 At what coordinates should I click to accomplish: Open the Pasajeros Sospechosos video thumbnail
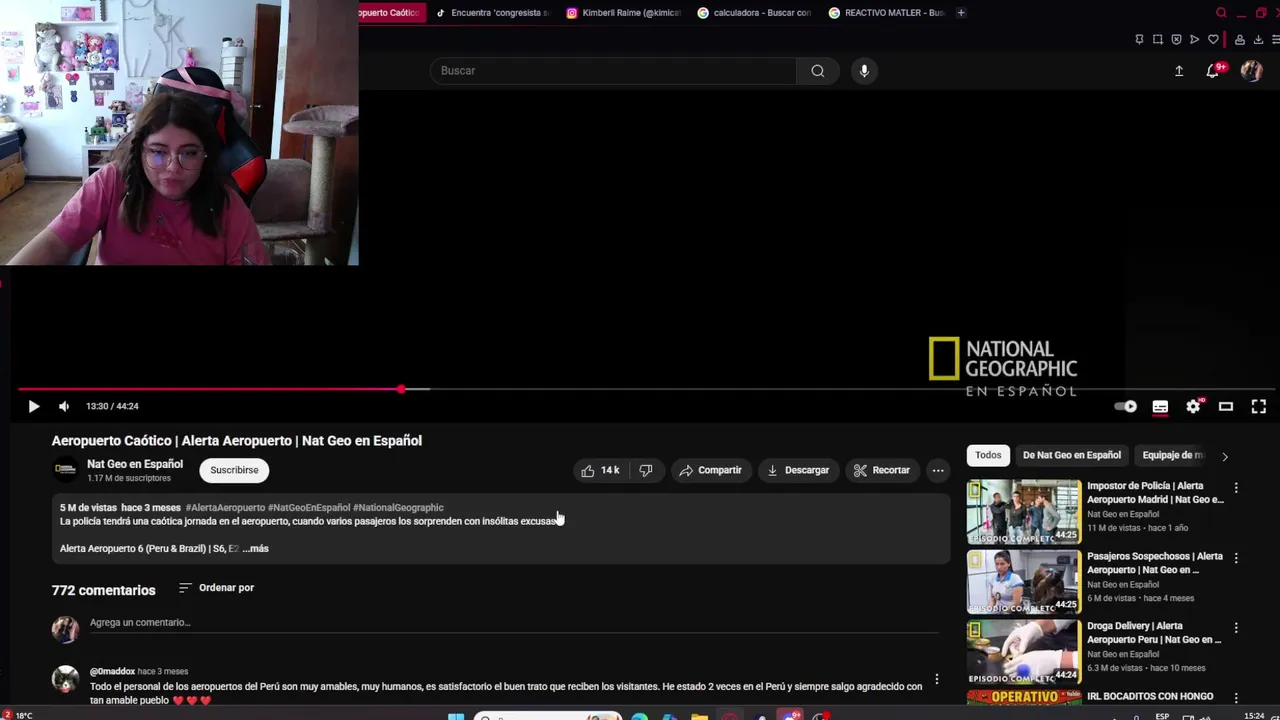pyautogui.click(x=1023, y=582)
